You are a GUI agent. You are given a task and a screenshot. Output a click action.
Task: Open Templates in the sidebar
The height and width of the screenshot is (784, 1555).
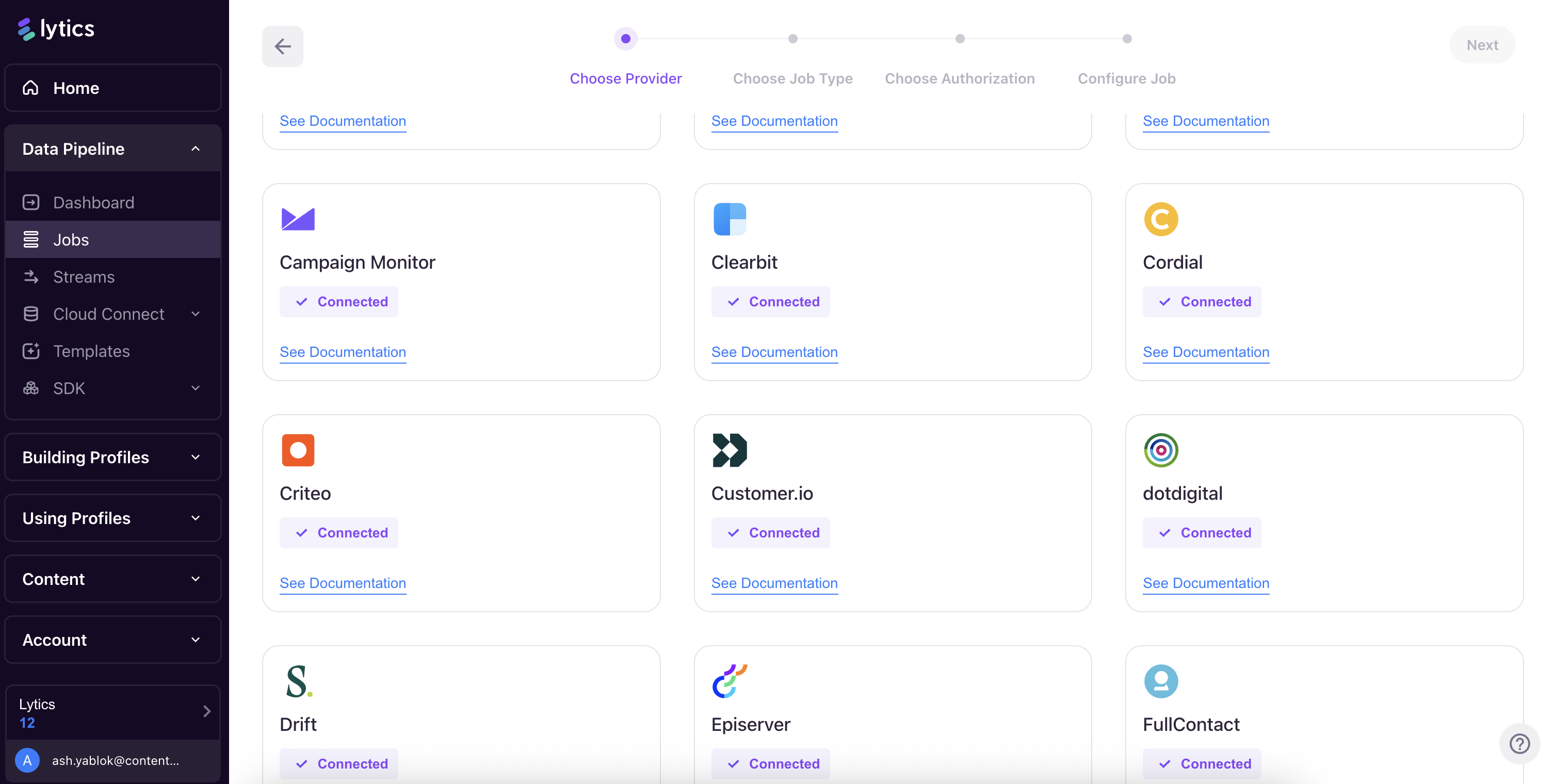91,351
